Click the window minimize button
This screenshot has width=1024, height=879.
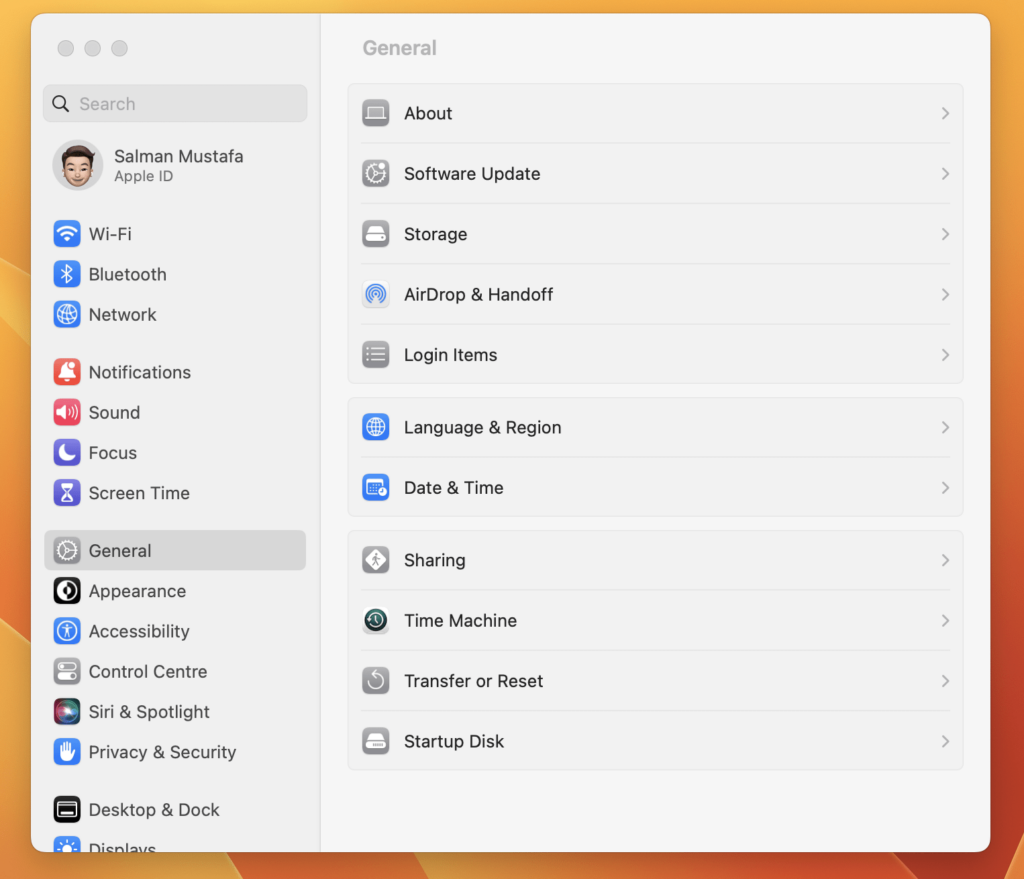point(93,48)
